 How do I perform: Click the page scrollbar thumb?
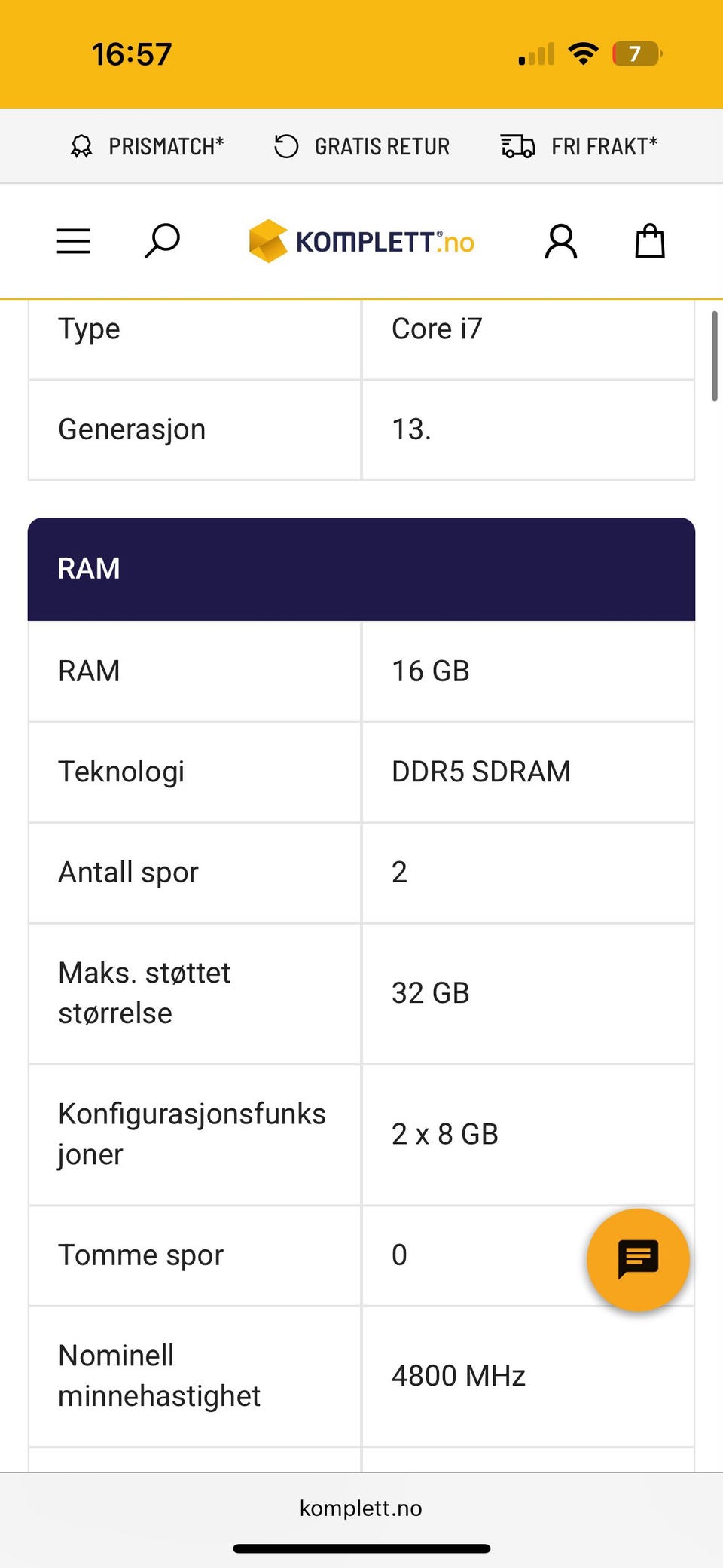[714, 356]
